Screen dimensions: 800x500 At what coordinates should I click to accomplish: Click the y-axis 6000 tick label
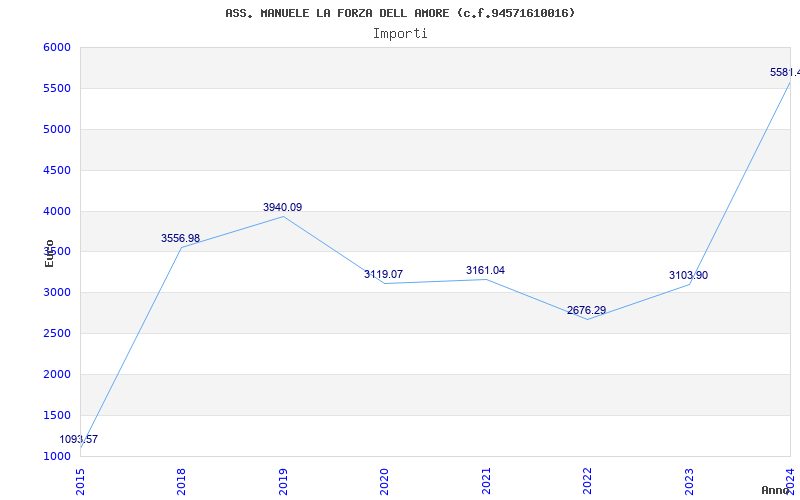coord(57,47)
